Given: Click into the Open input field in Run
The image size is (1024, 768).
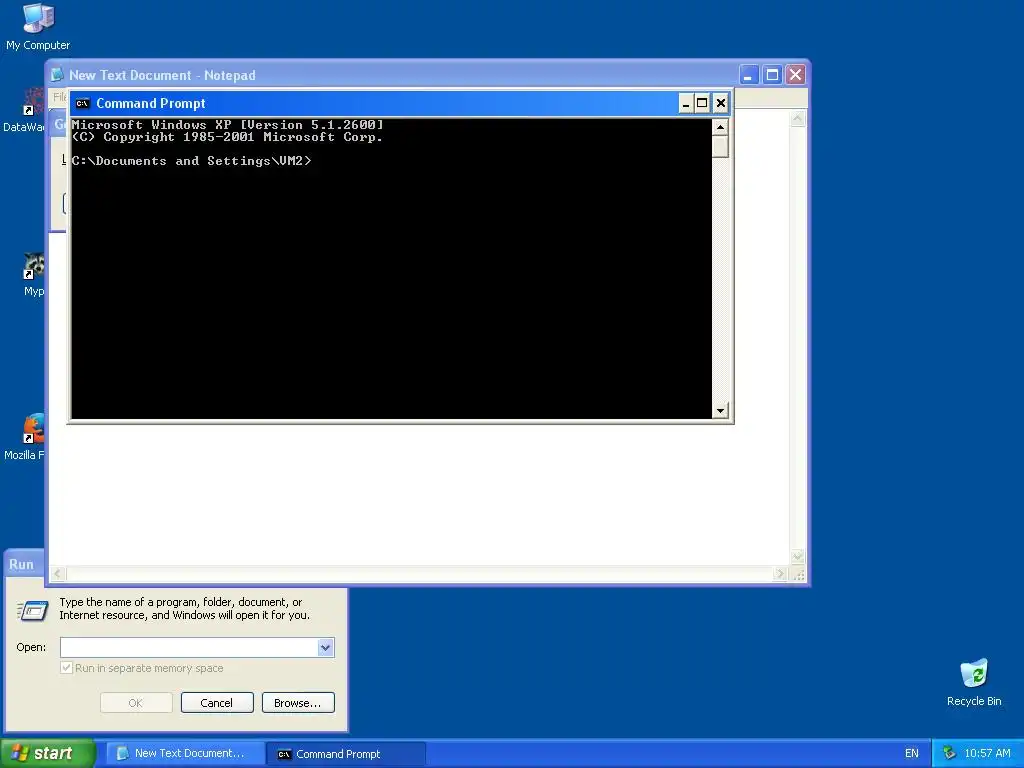Looking at the screenshot, I should click(189, 647).
